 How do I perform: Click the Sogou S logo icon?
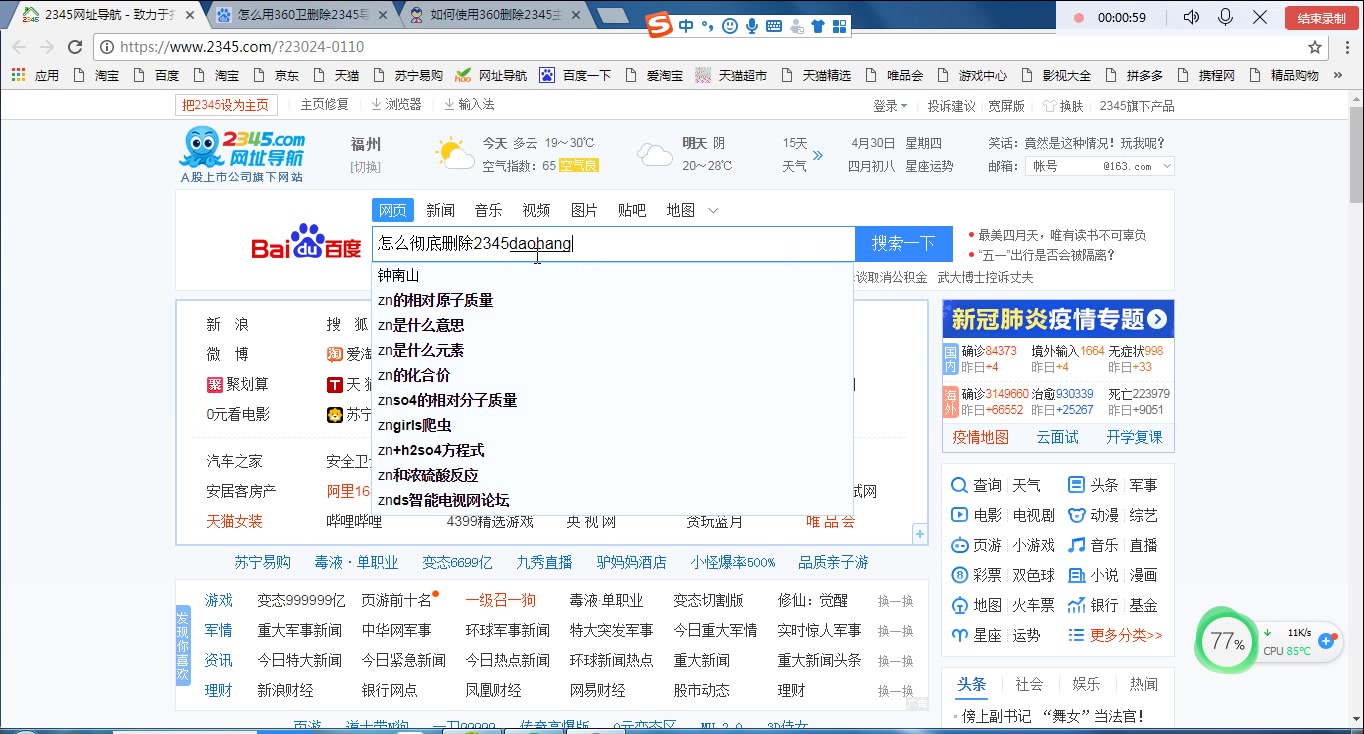click(x=660, y=26)
